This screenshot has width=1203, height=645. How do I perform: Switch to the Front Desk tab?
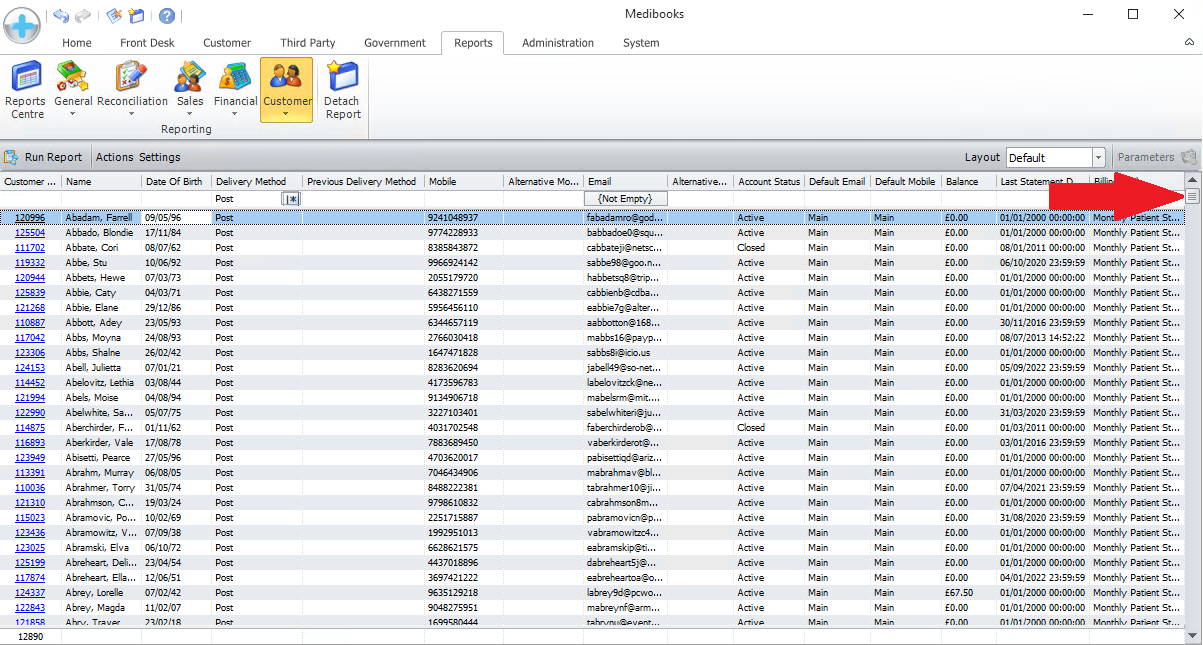click(147, 43)
